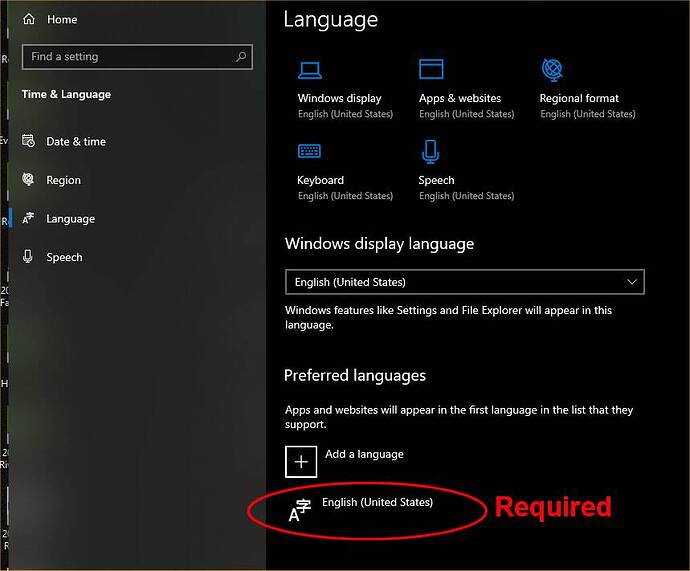Click the plus icon to add language
This screenshot has width=690, height=571.
pos(301,461)
